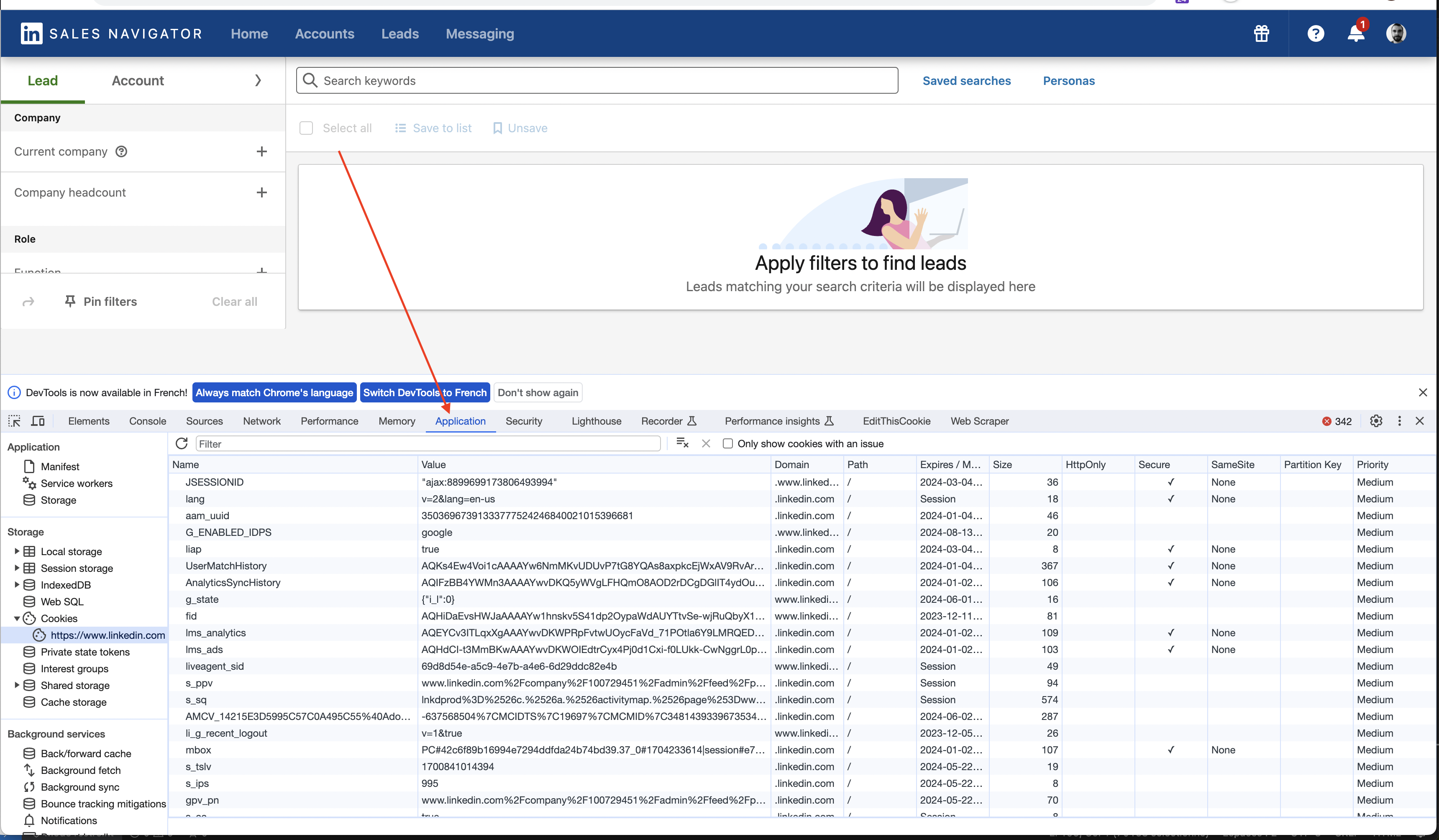This screenshot has height=840, width=1439.
Task: Toggle the DevTools device toolbar icon
Action: tap(38, 421)
